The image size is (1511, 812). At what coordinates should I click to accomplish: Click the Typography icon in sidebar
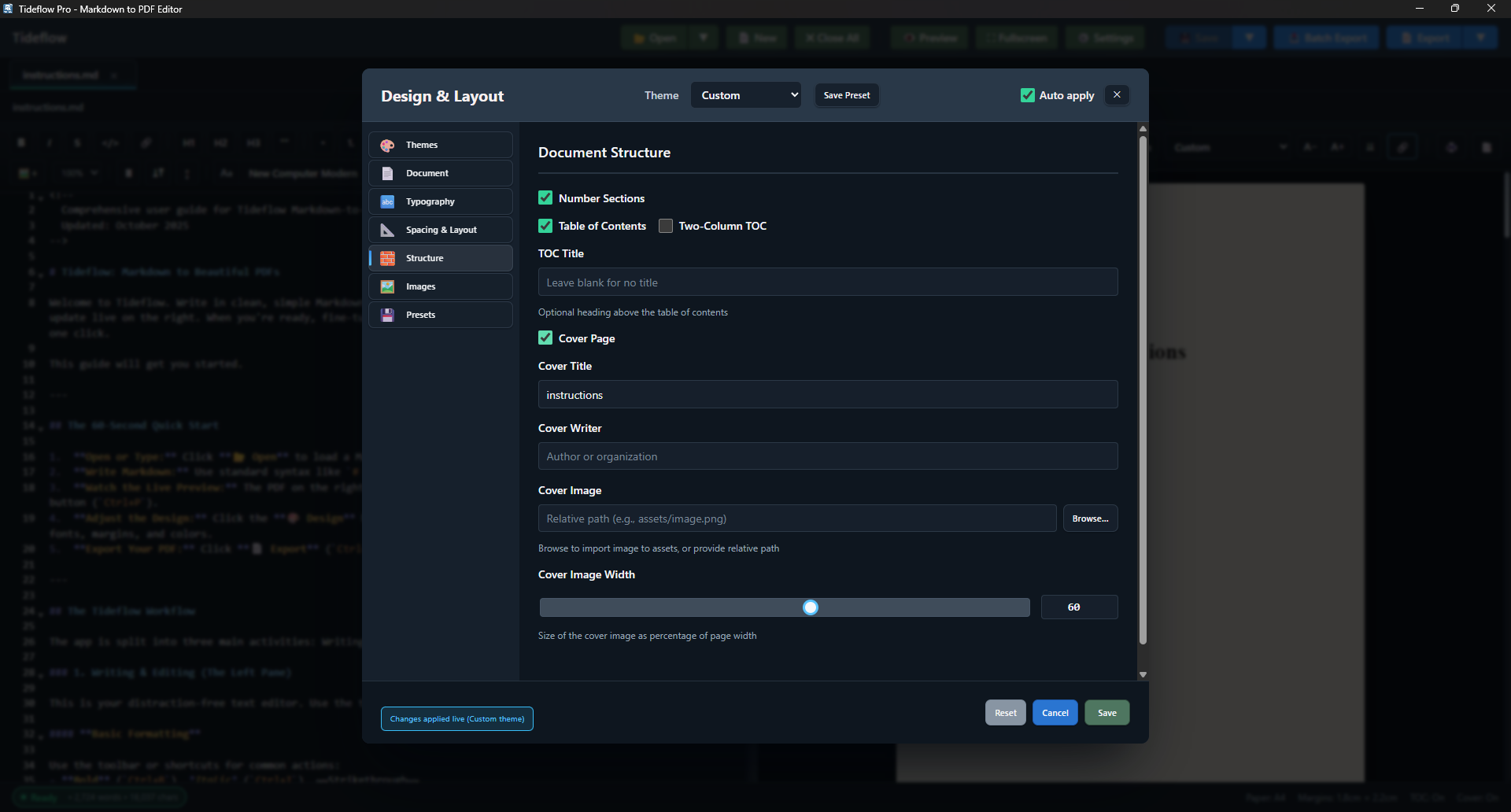pos(387,202)
